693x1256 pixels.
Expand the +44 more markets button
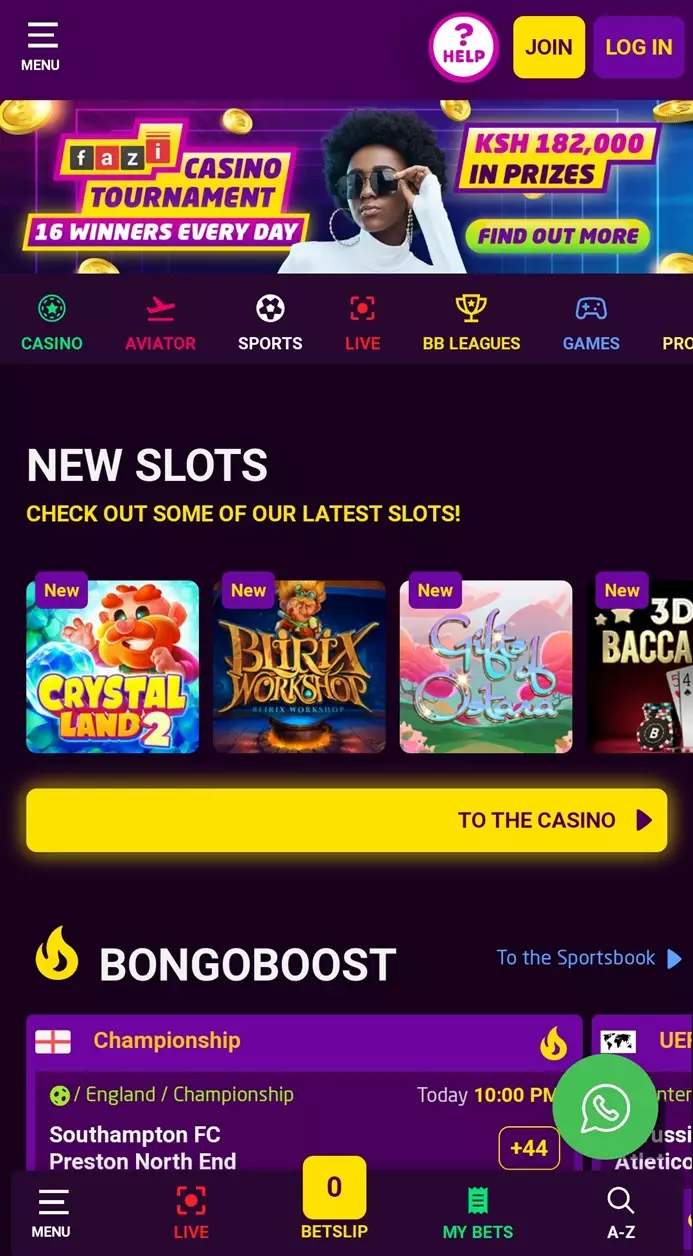tap(529, 1148)
